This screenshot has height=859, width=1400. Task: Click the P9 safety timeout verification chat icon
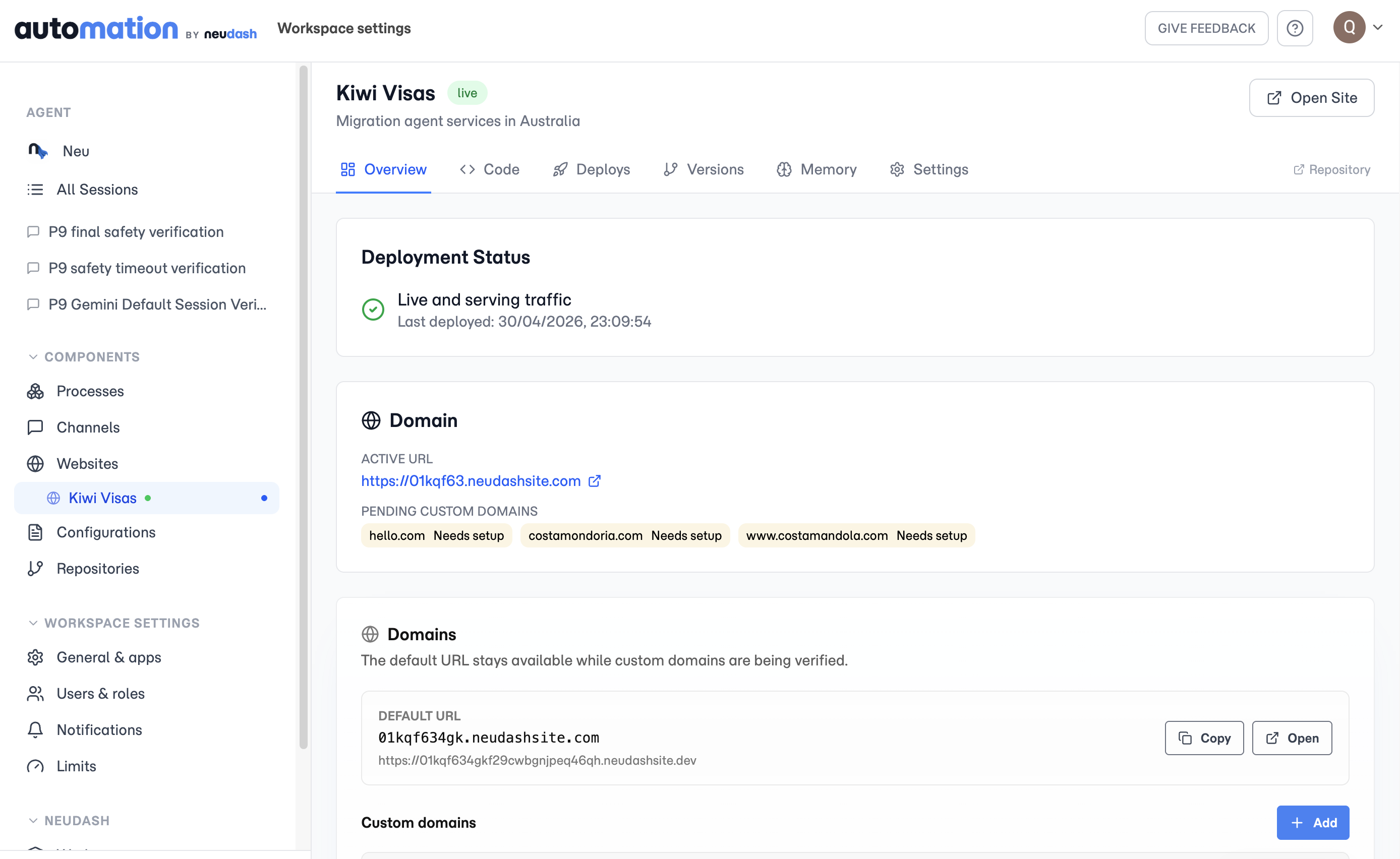[33, 268]
